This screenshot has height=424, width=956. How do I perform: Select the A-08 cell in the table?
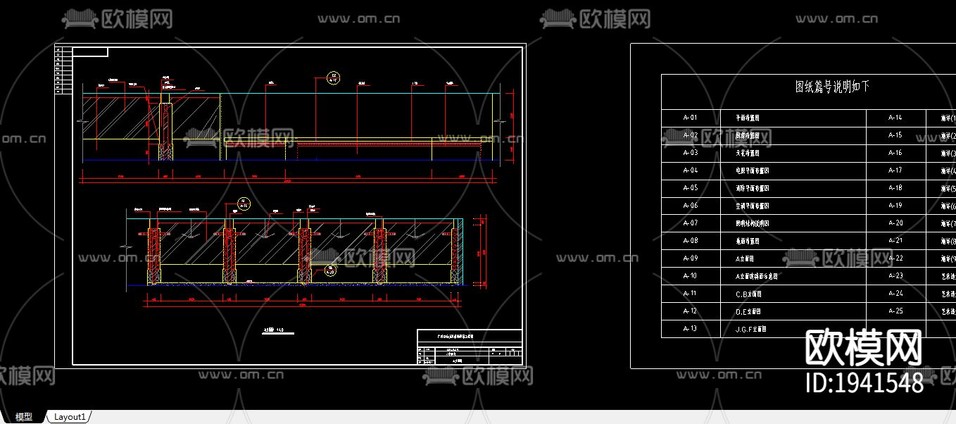point(691,241)
